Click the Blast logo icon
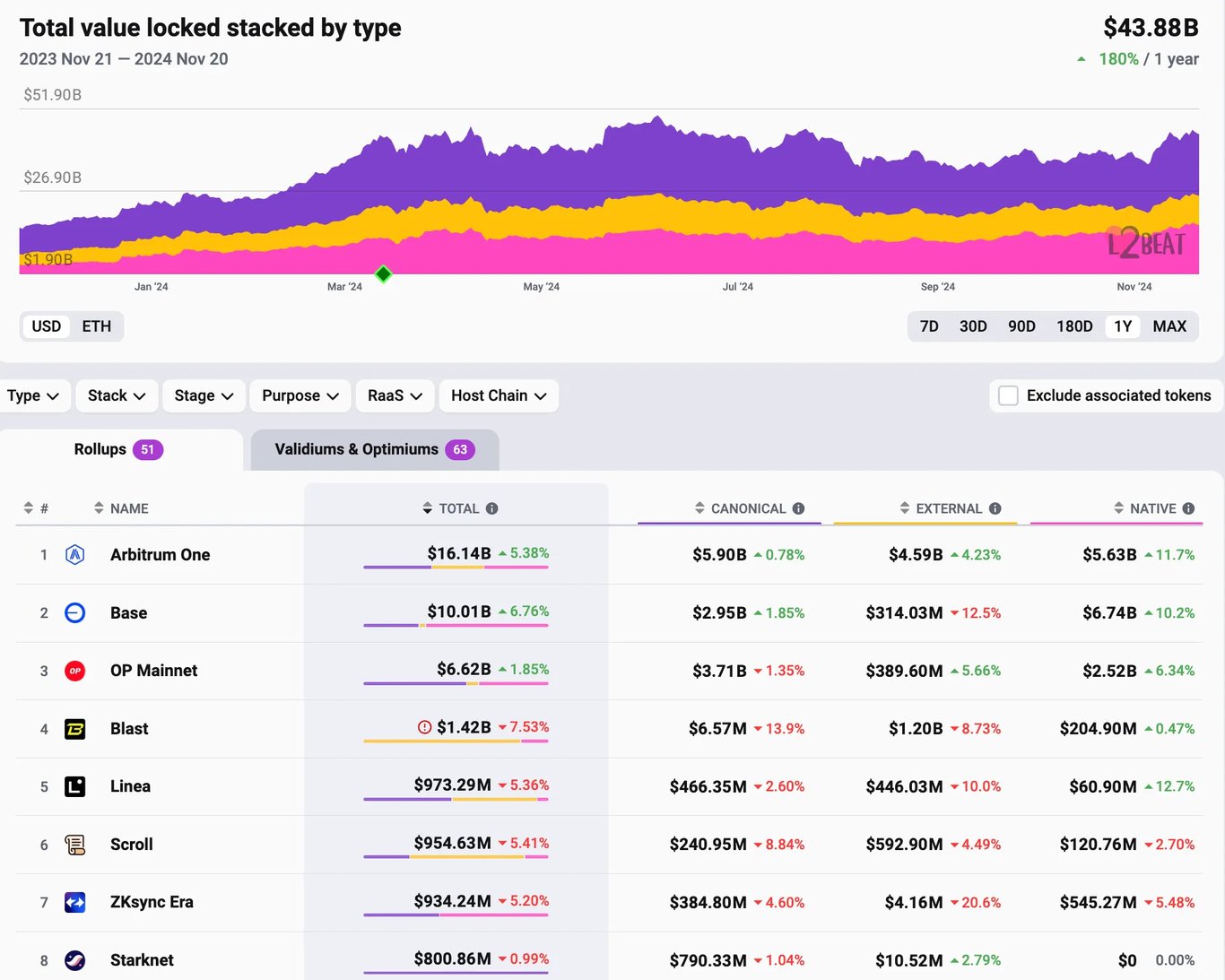The image size is (1225, 980). [75, 729]
